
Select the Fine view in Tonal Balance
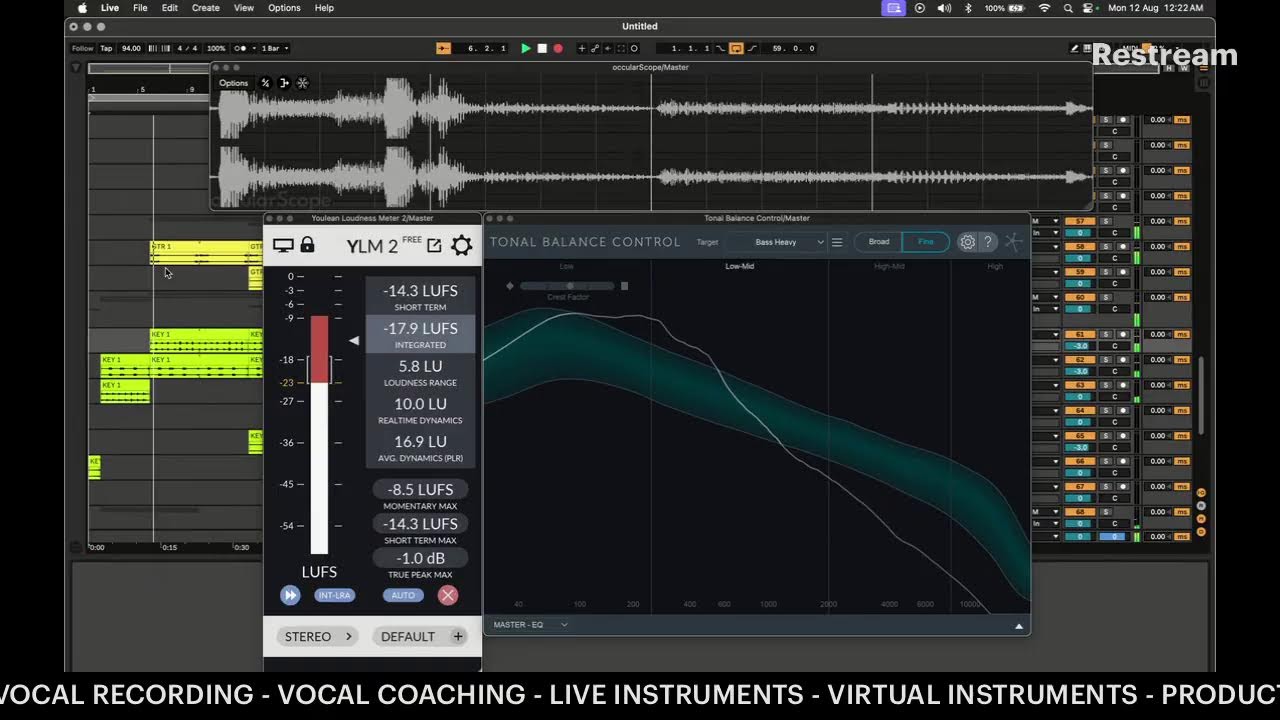pos(926,242)
